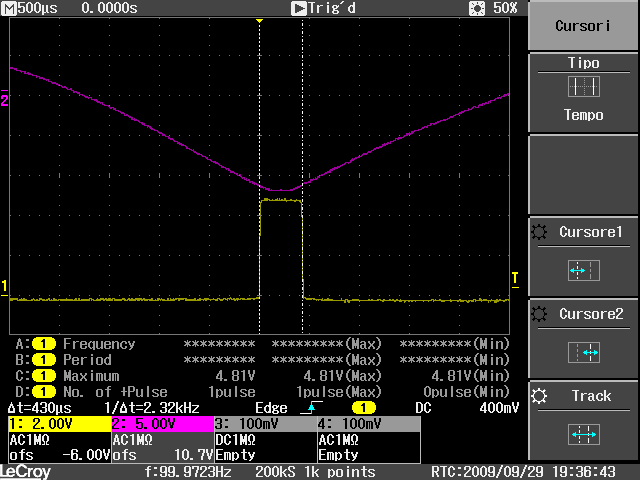This screenshot has width=640, height=480.
Task: Select channel 1 tab showing 2.00V
Action: [57, 424]
